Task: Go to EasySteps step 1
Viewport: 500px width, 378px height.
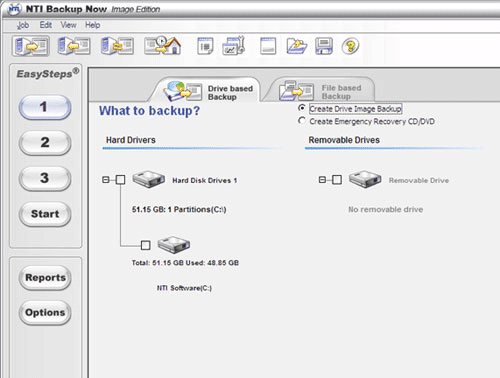Action: [x=45, y=107]
